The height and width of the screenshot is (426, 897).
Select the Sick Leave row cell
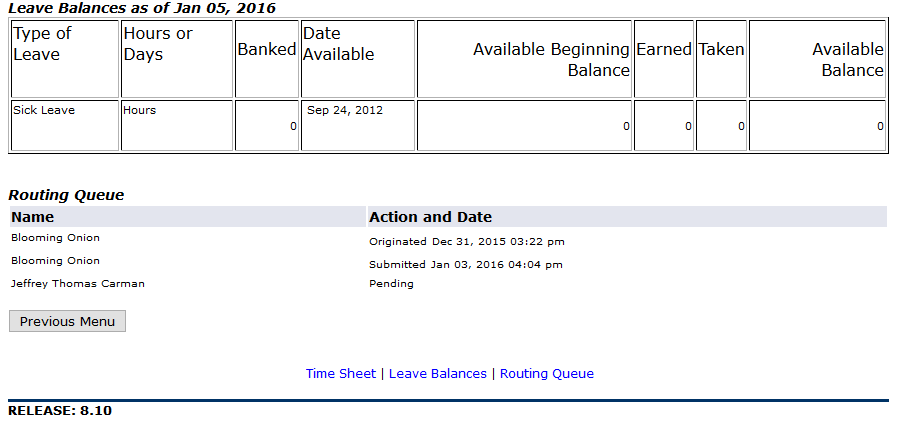pyautogui.click(x=65, y=125)
